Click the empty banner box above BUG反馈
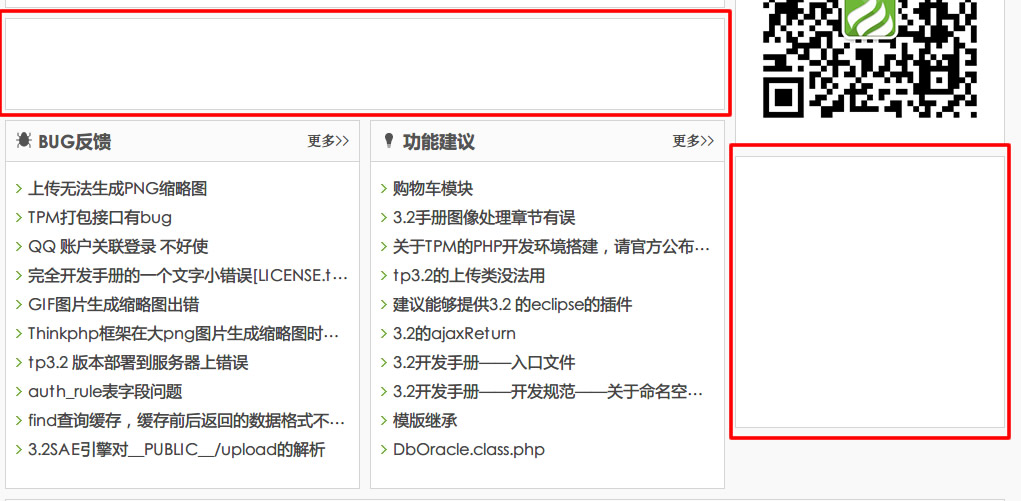The image size is (1021, 501). tap(365, 64)
